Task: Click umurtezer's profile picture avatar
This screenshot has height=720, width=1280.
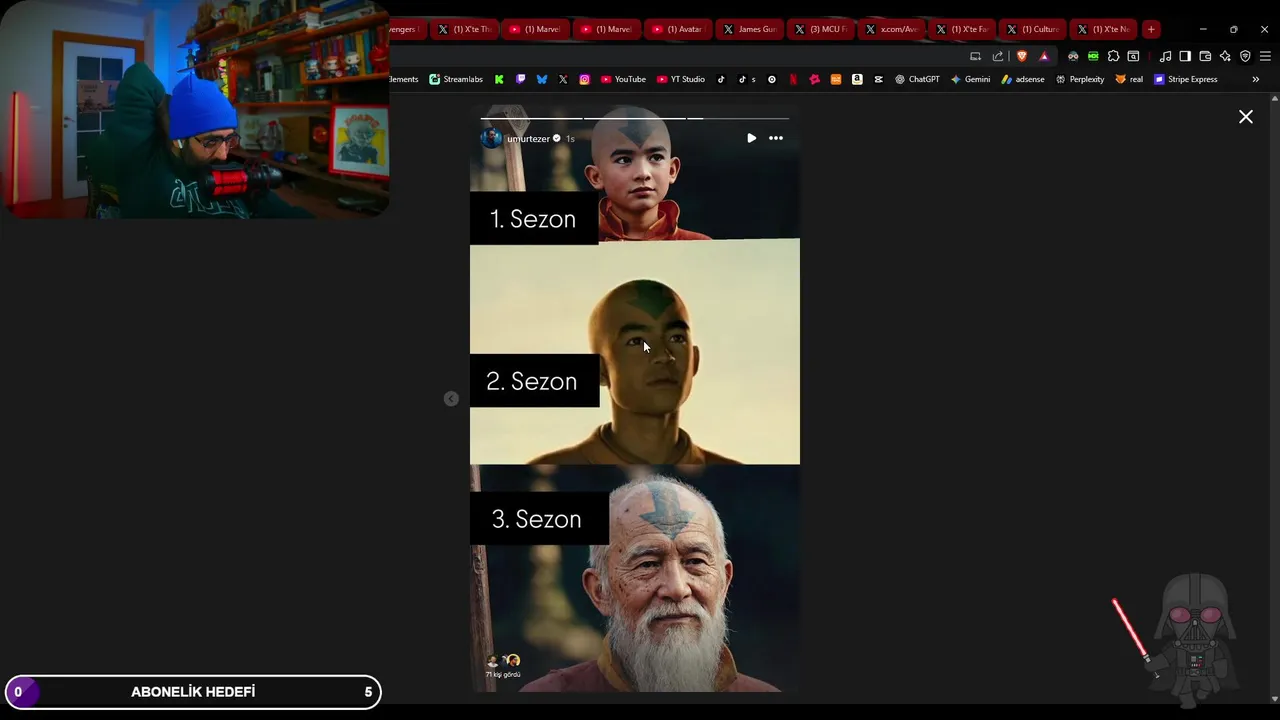Action: coord(491,138)
